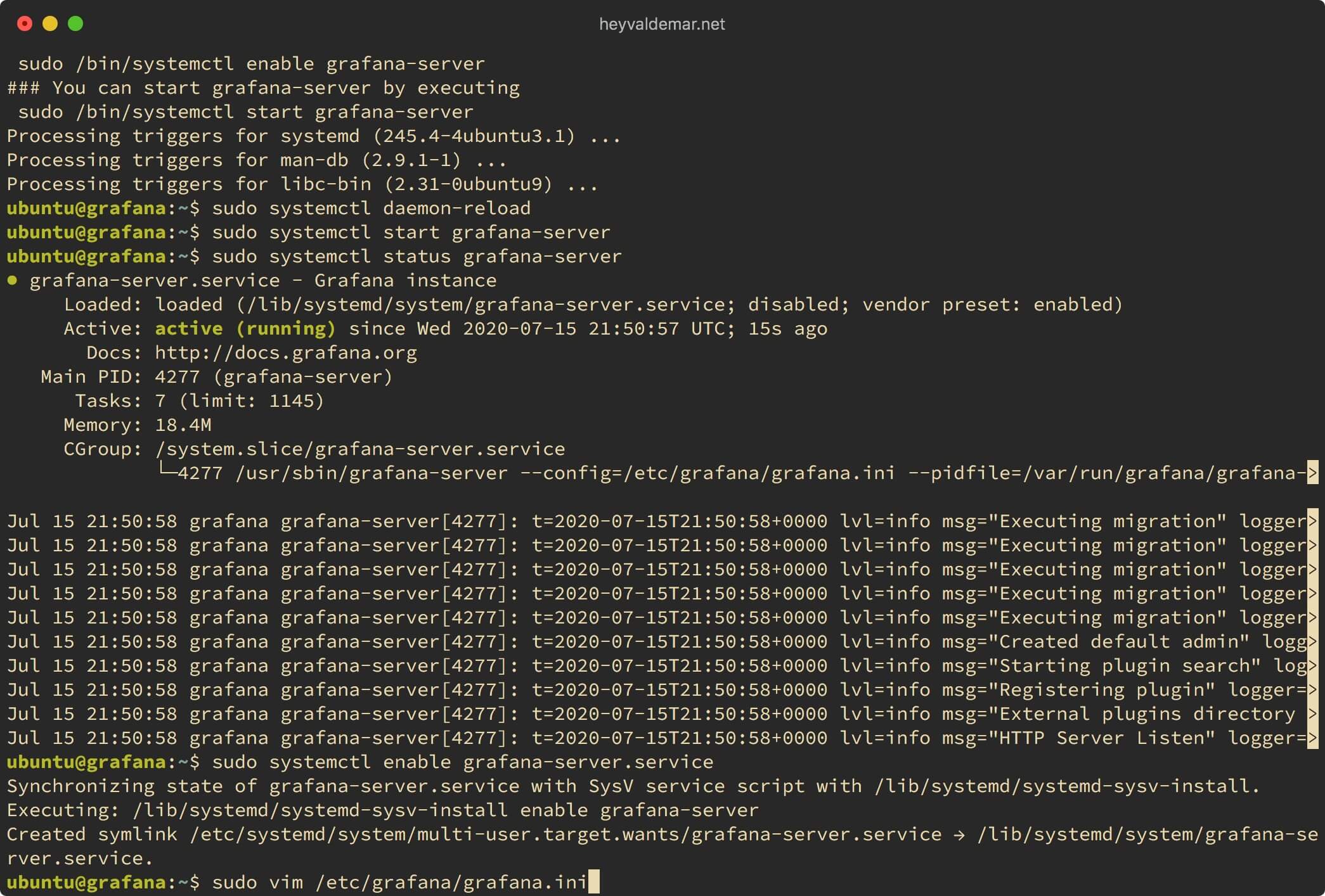Click '### You can start grafana-server' line

[264, 87]
